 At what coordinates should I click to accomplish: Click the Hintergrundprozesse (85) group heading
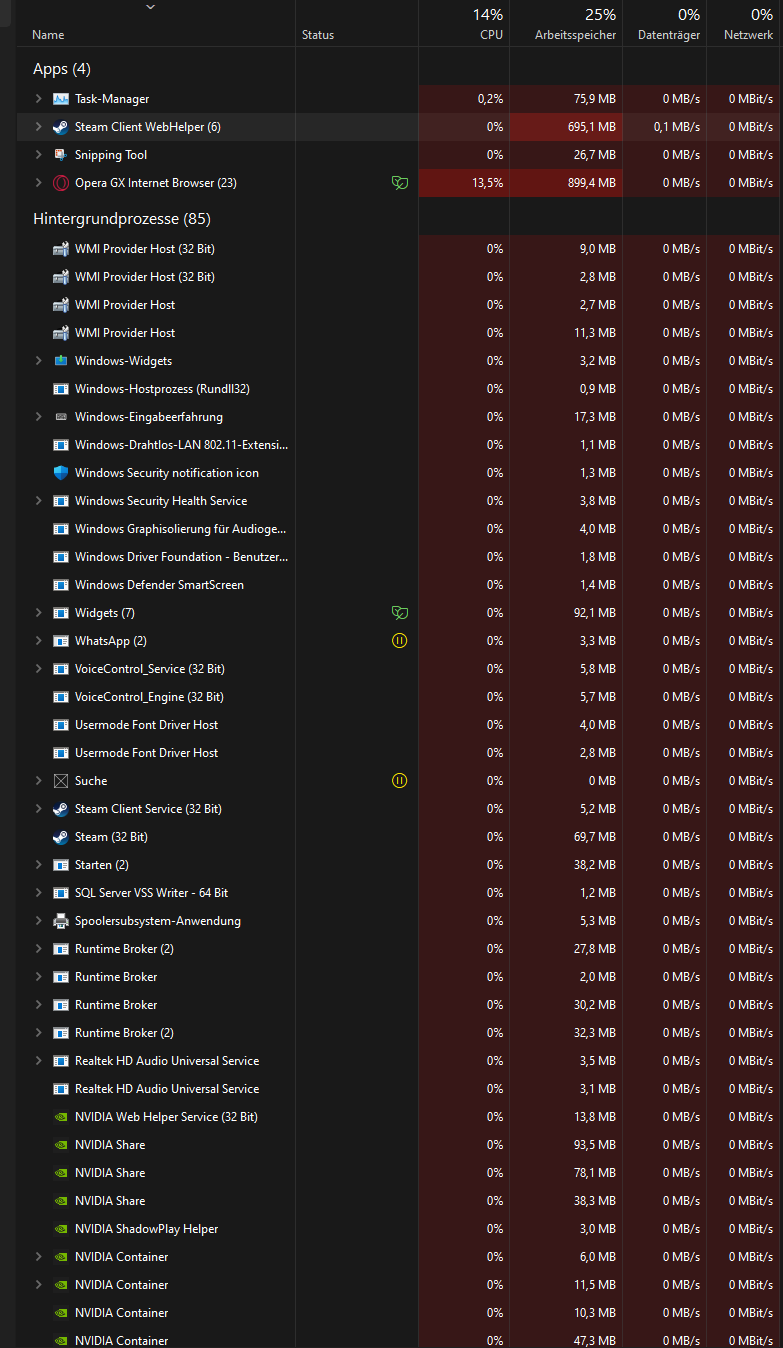[122, 219]
